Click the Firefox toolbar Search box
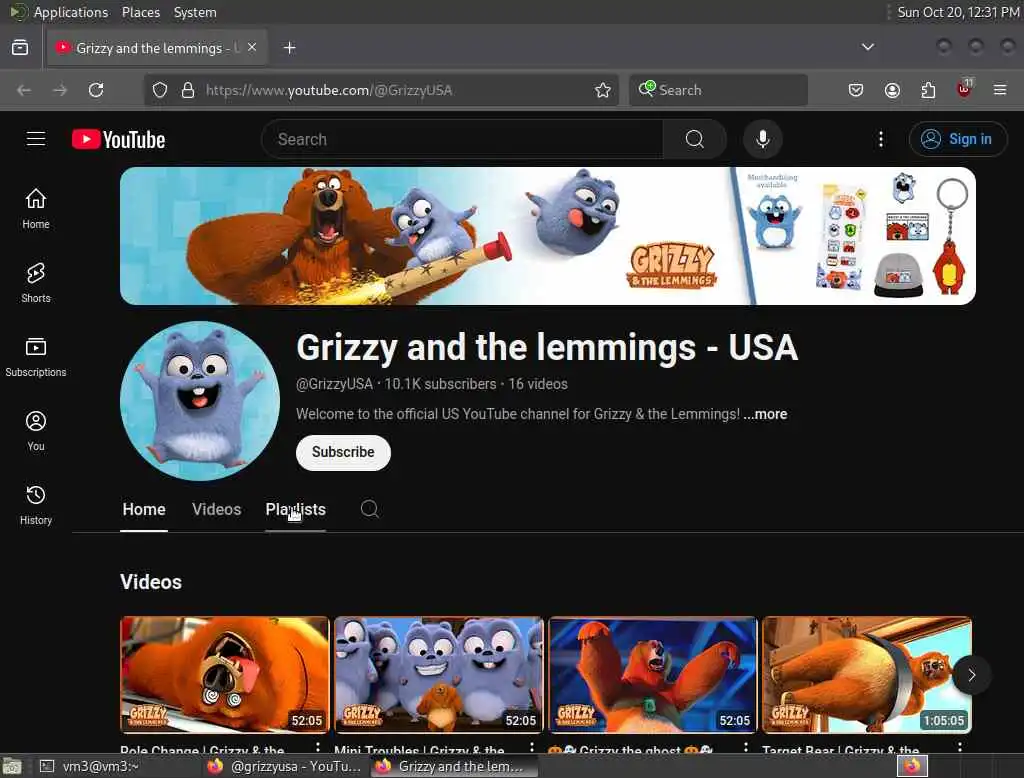The image size is (1024, 778). 718,90
